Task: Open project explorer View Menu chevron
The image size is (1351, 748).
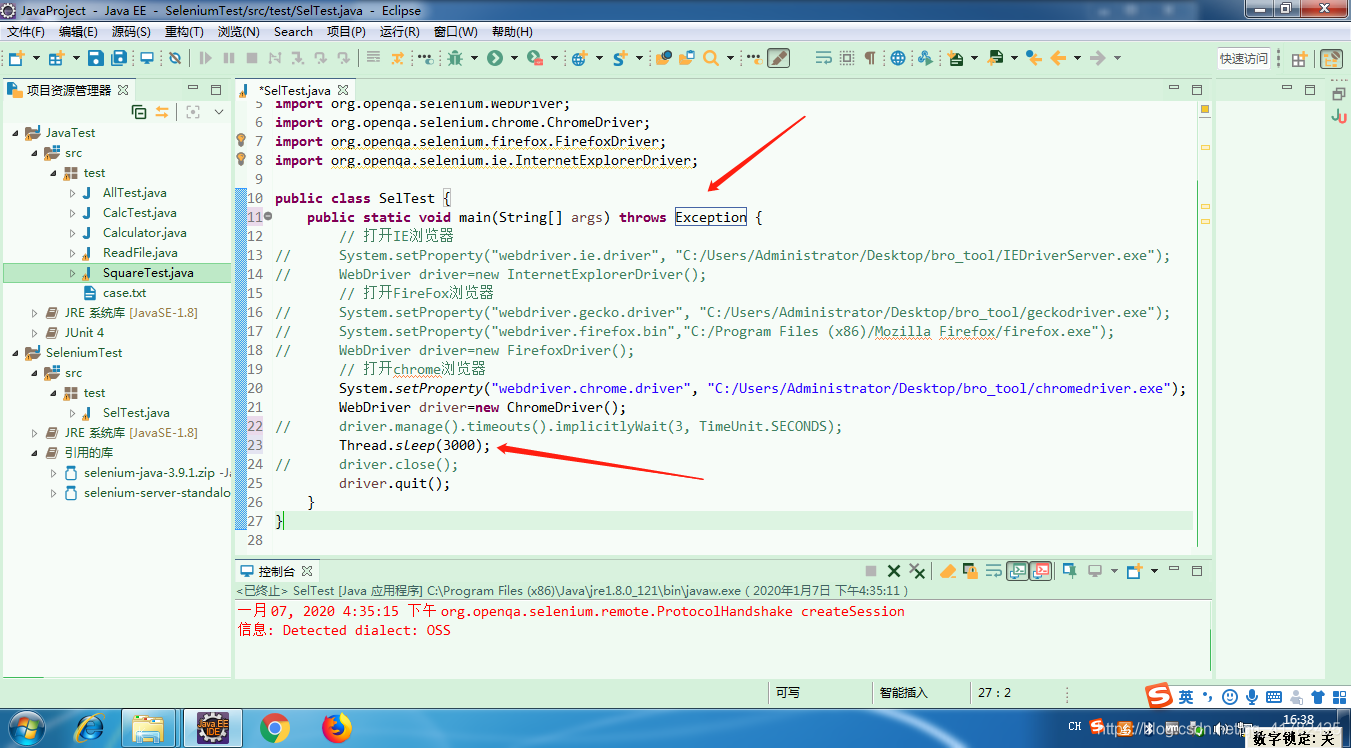Action: (x=220, y=112)
